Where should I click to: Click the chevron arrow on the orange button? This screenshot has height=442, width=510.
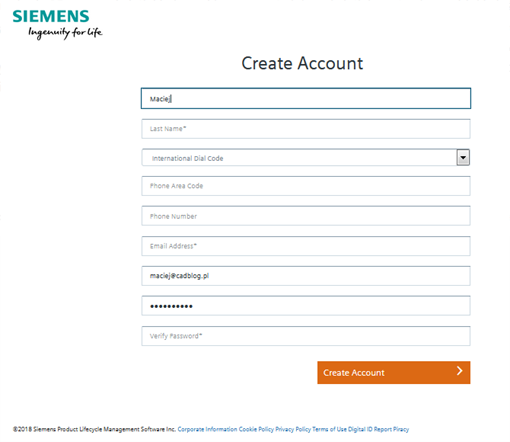point(460,371)
